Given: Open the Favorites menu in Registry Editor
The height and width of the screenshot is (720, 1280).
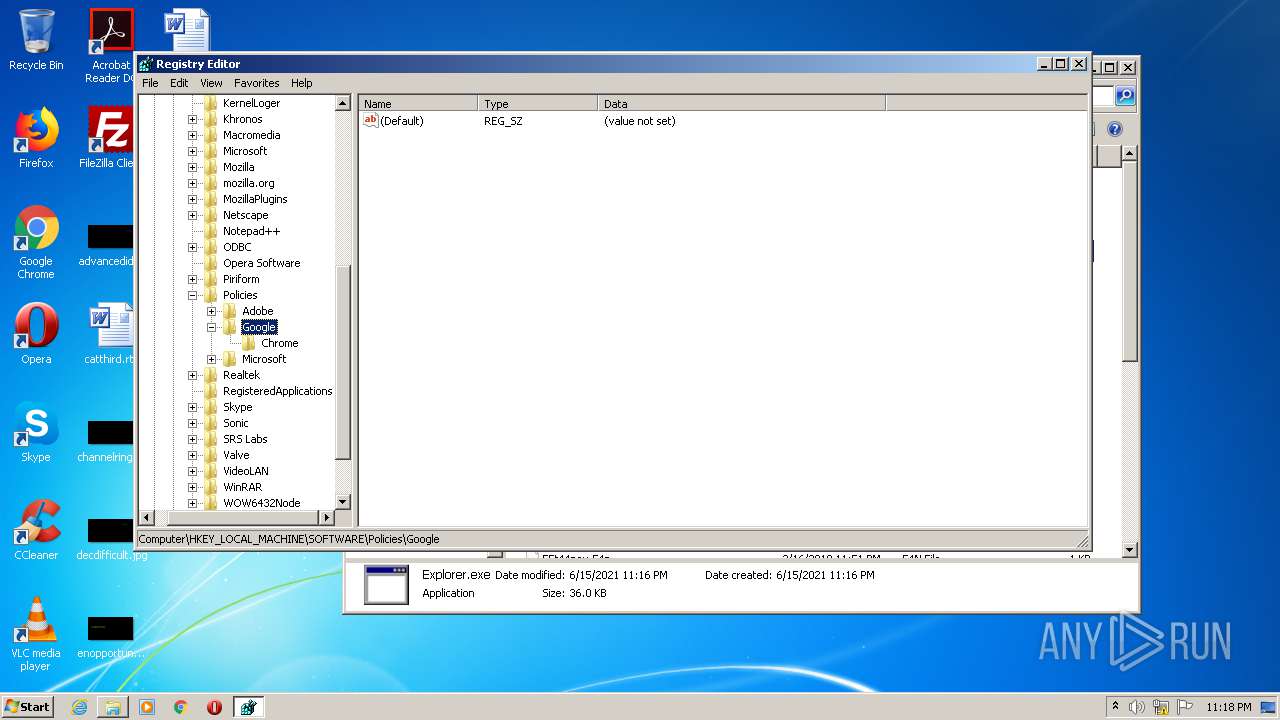Looking at the screenshot, I should (257, 83).
